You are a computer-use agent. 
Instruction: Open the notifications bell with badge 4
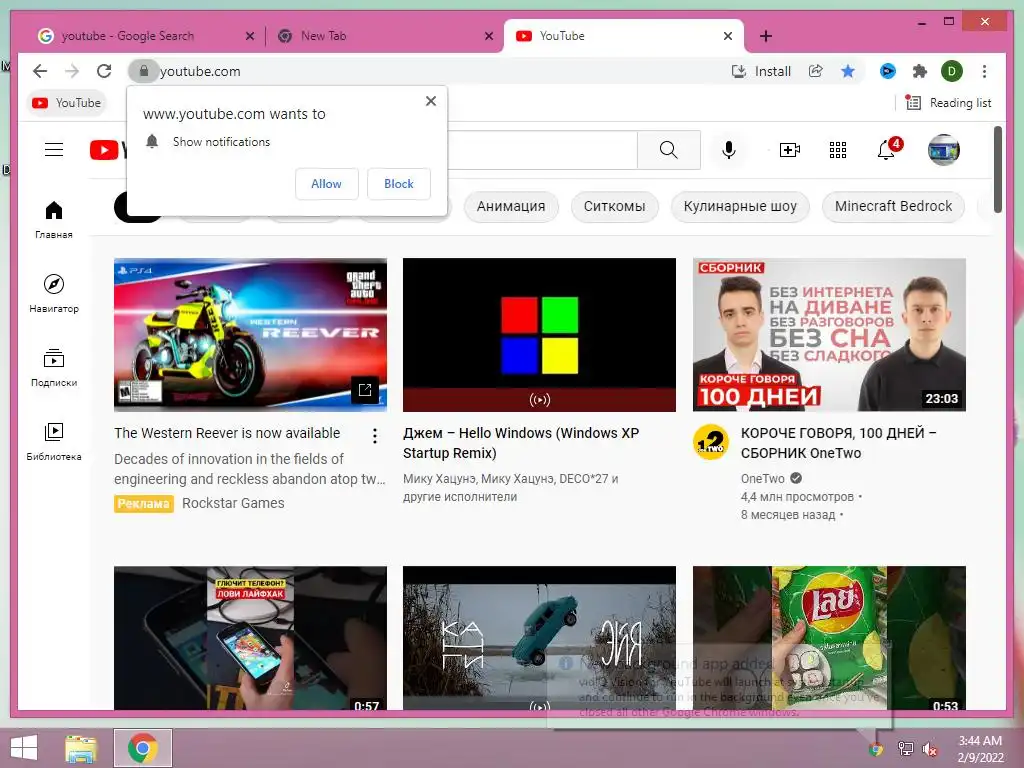[x=888, y=149]
